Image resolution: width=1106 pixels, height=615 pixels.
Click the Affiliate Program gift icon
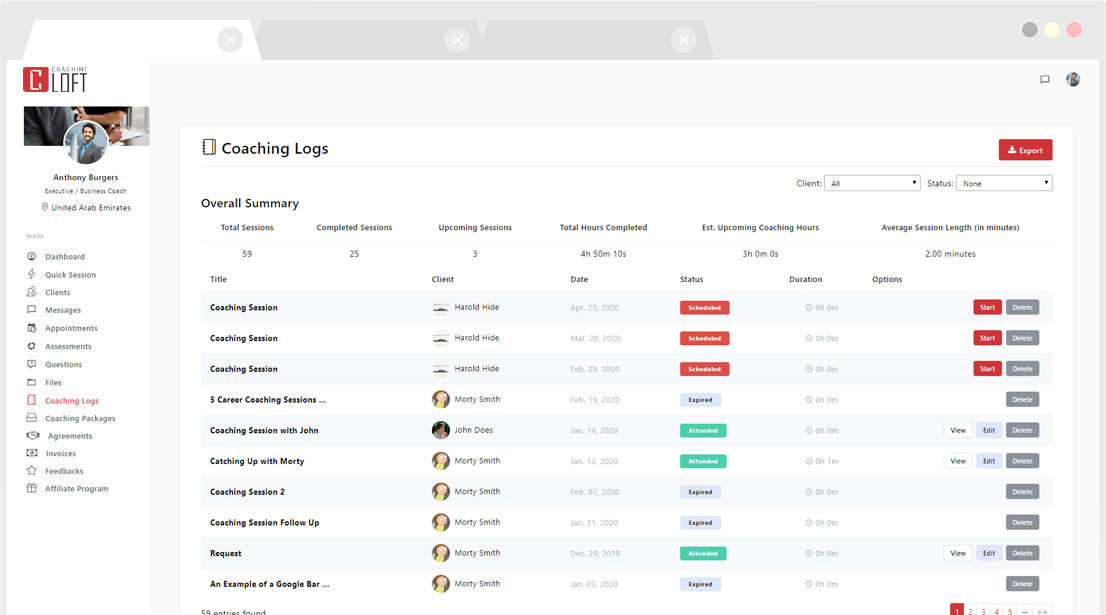(32, 489)
